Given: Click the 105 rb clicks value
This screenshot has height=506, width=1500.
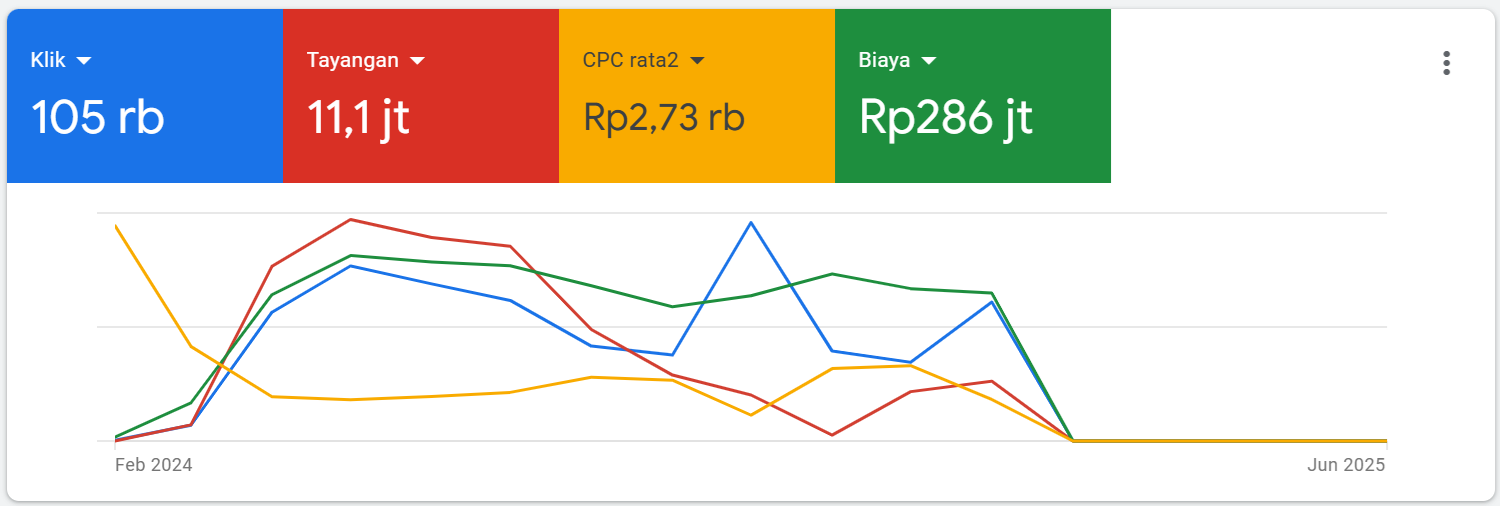Looking at the screenshot, I should pos(98,118).
